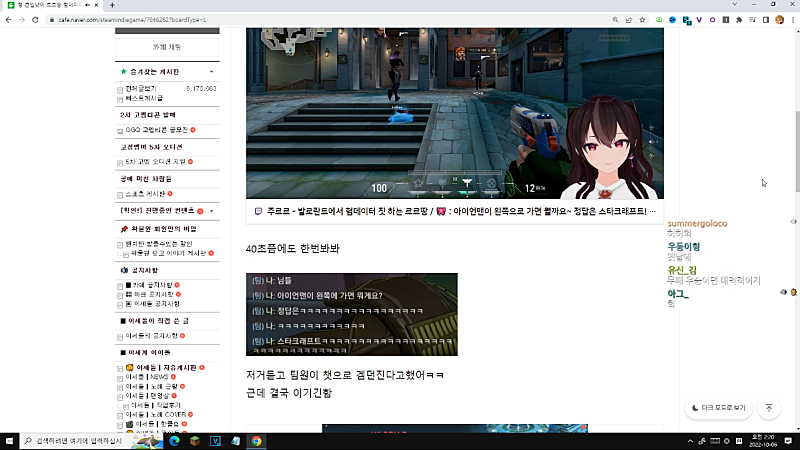Click the dark square extension icon
800x450 pixels.
click(726, 20)
